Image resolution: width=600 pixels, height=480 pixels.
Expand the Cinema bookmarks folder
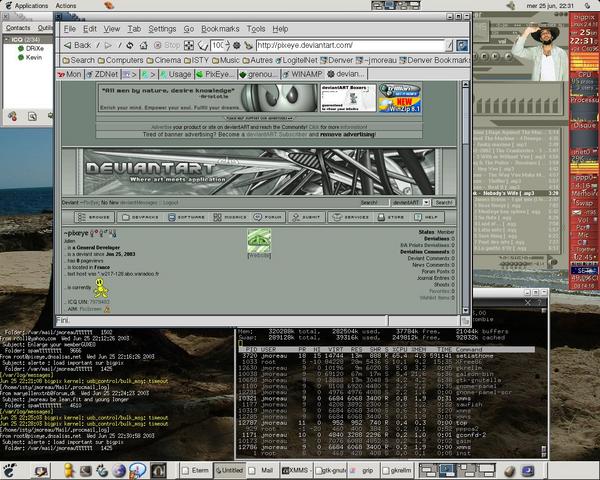[x=163, y=60]
